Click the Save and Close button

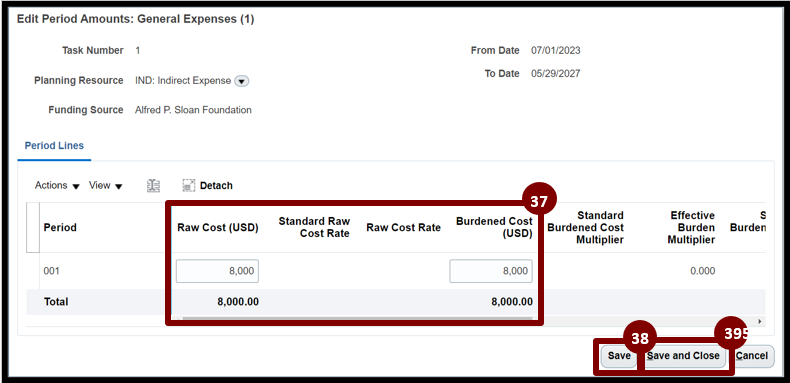[x=683, y=356]
